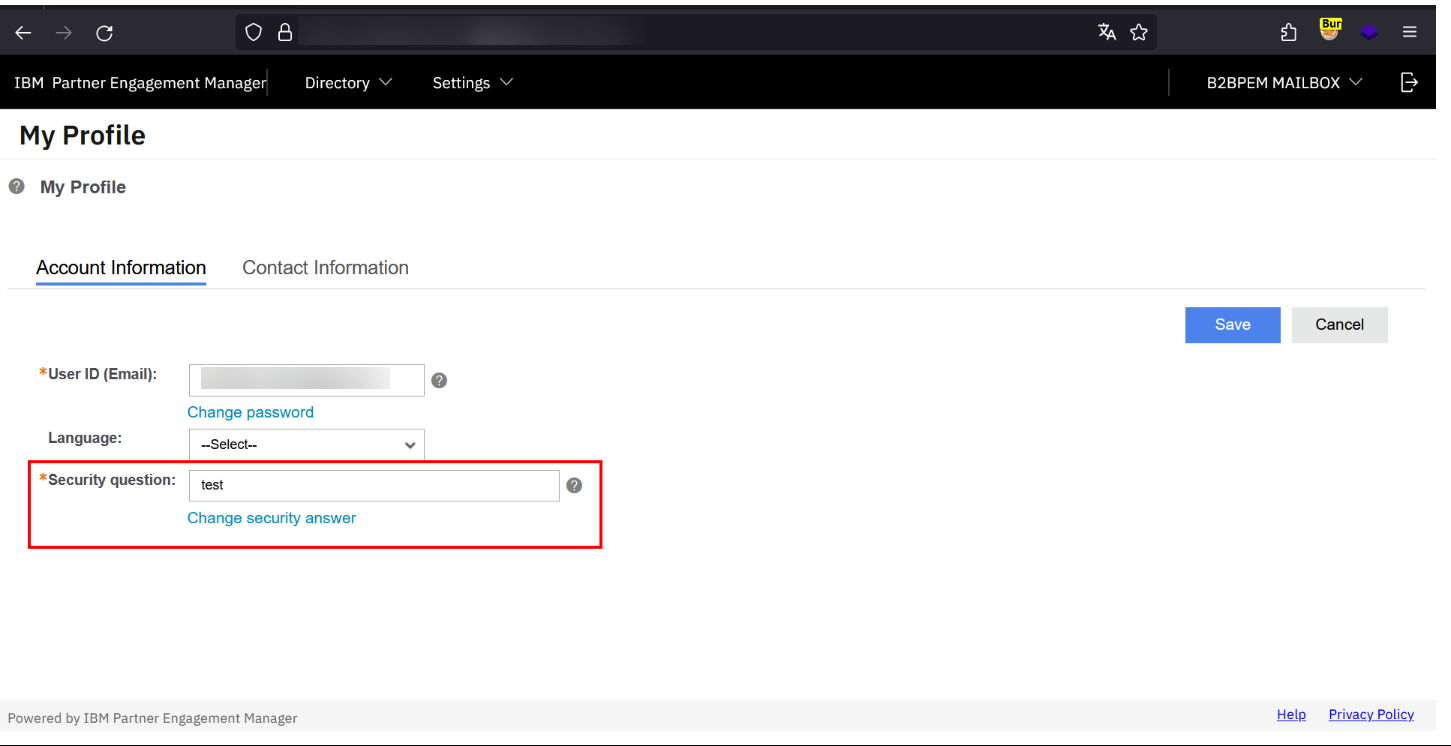Viewport: 1451px width, 746px height.
Task: Click help icon beside My Profile heading
Action: (16, 186)
